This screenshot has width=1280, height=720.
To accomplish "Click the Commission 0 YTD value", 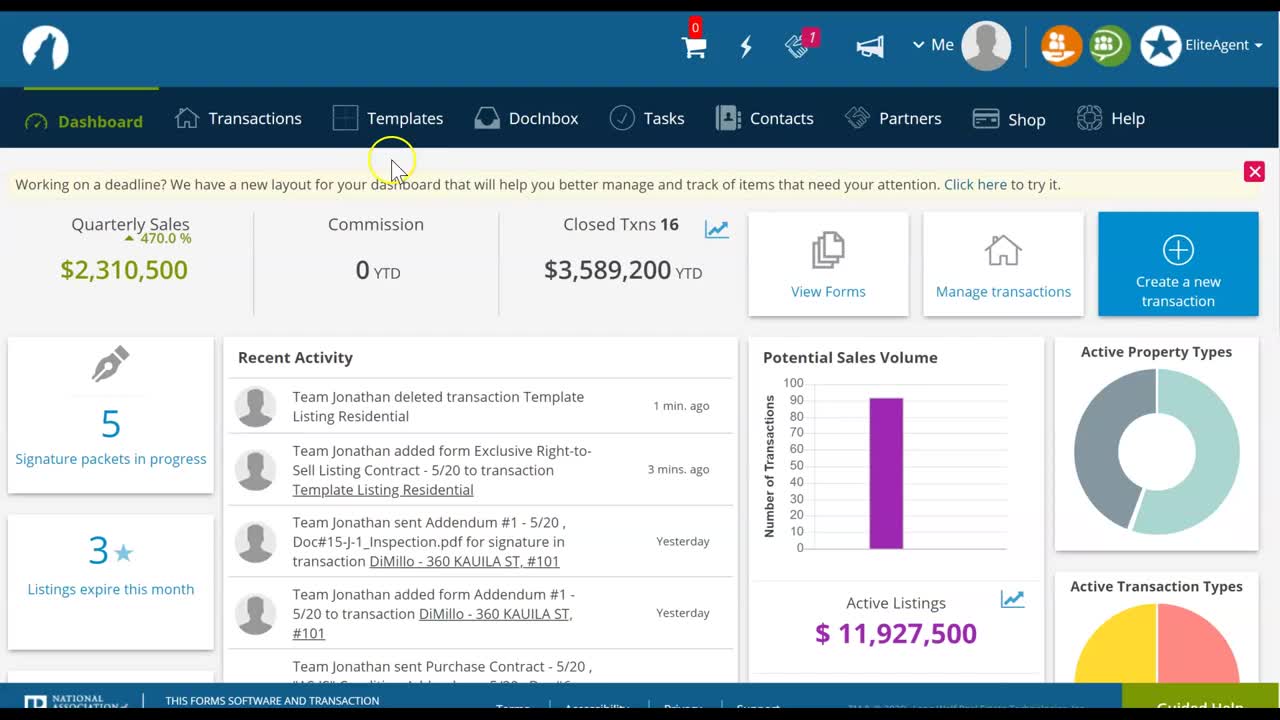I will (x=378, y=270).
